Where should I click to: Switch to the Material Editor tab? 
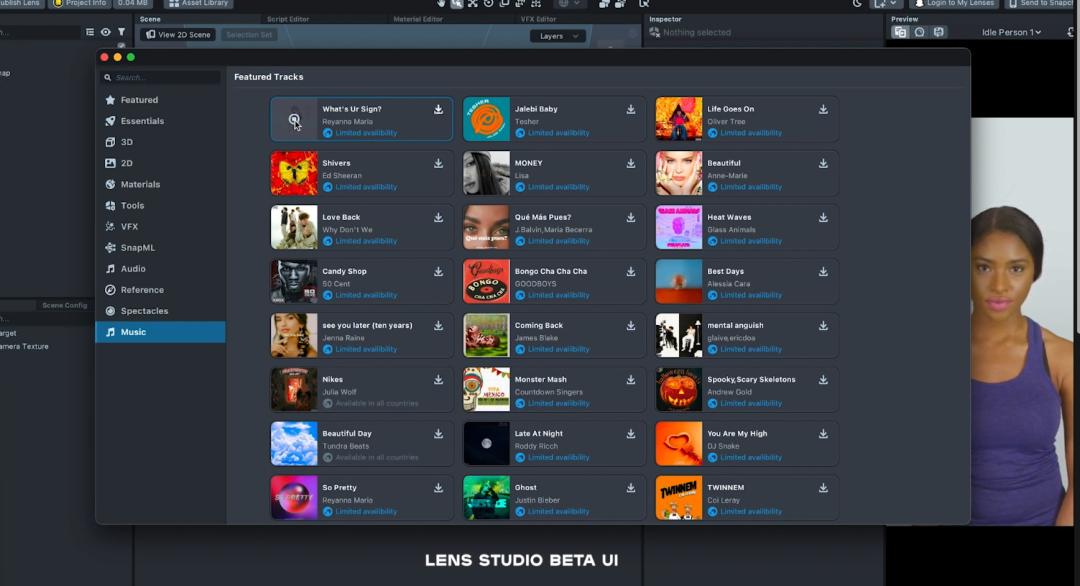[x=418, y=19]
